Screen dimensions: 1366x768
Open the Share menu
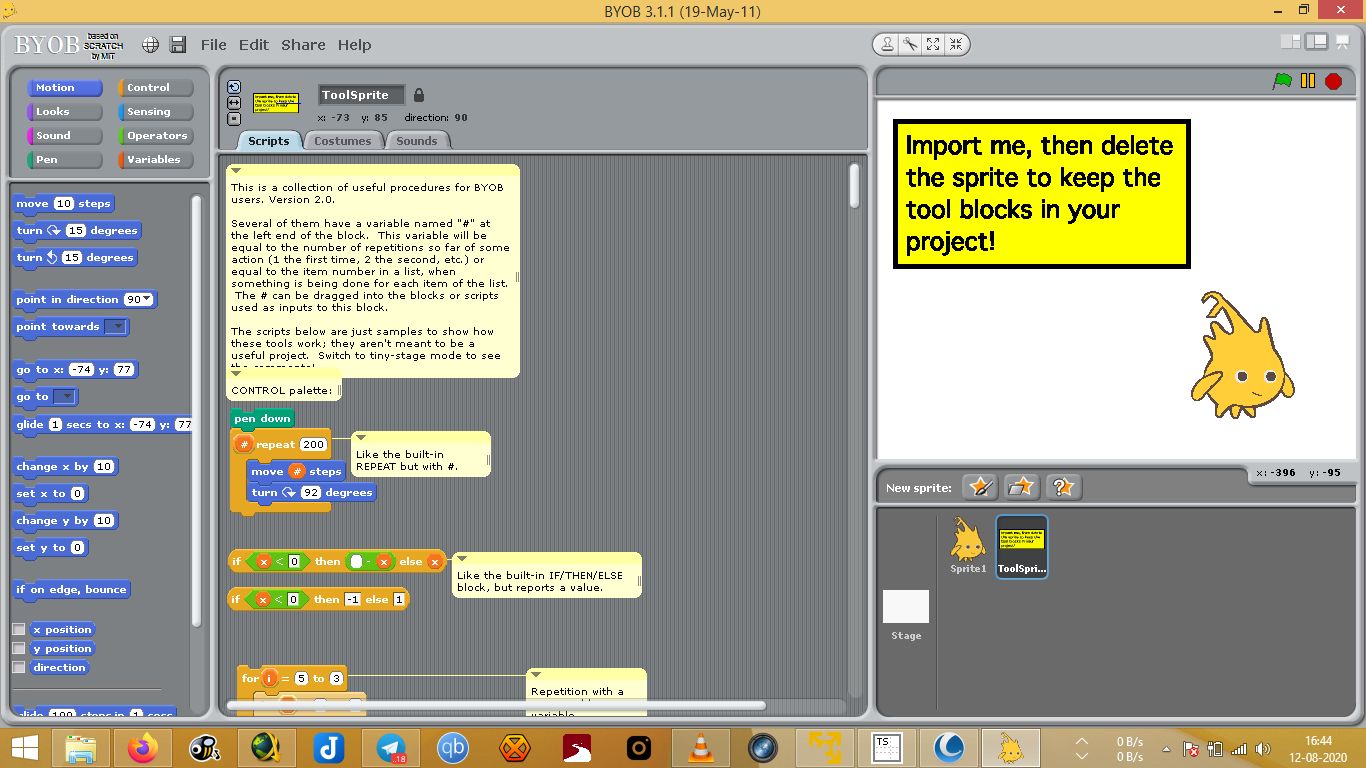(x=303, y=45)
